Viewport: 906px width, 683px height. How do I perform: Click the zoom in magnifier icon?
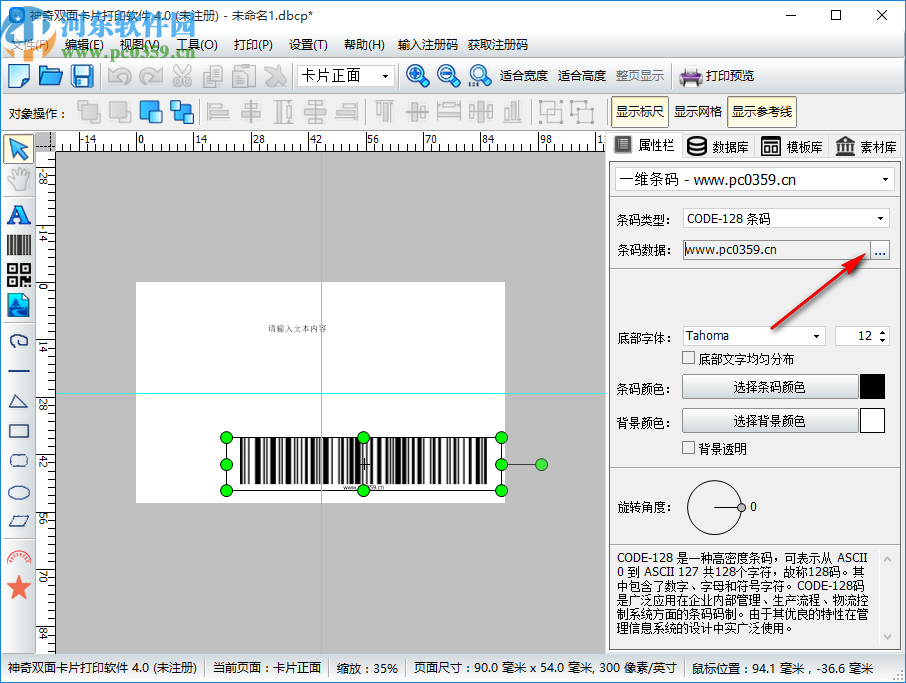click(417, 76)
